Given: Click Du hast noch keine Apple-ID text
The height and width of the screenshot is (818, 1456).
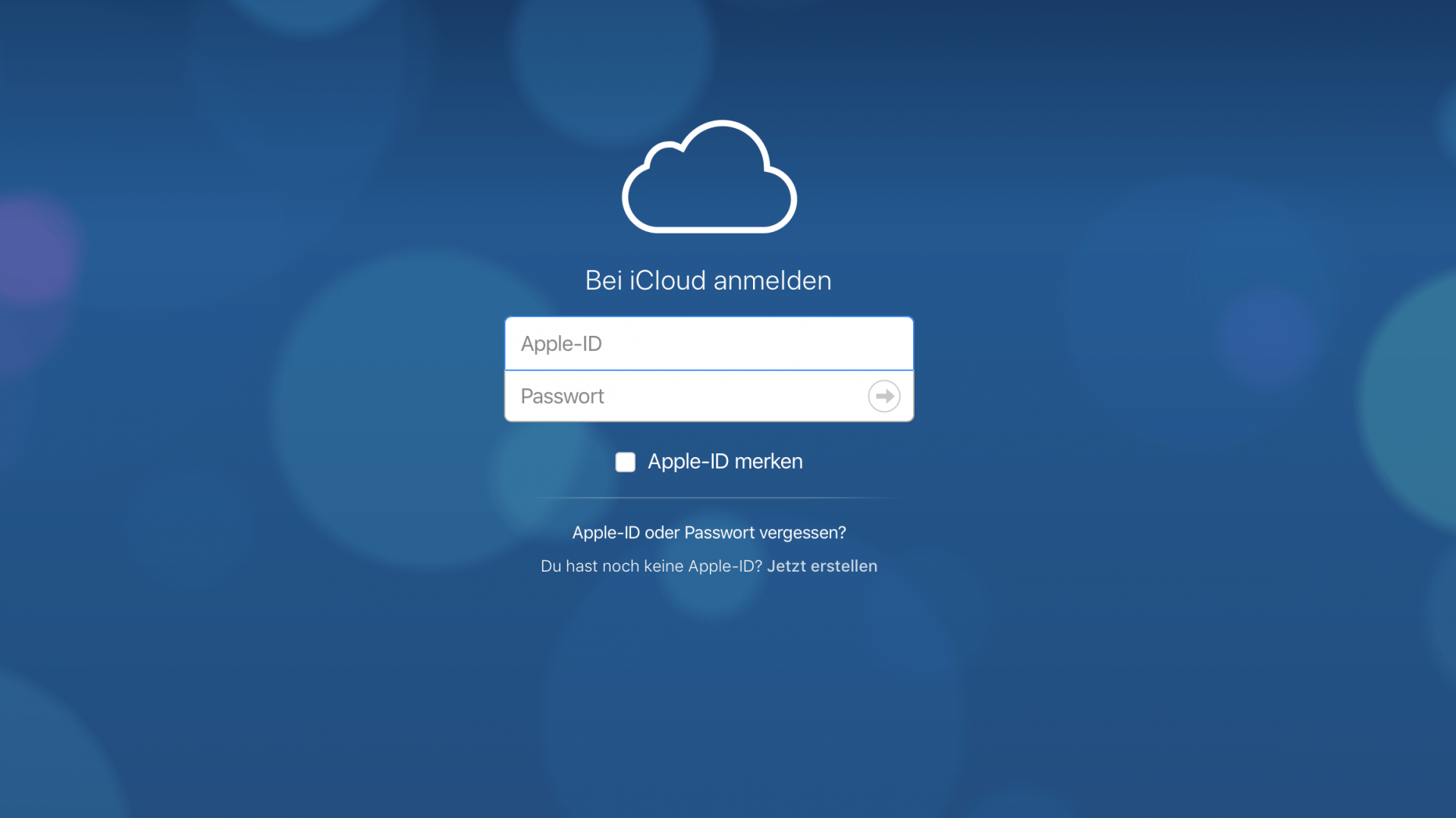Looking at the screenshot, I should pyautogui.click(x=651, y=566).
